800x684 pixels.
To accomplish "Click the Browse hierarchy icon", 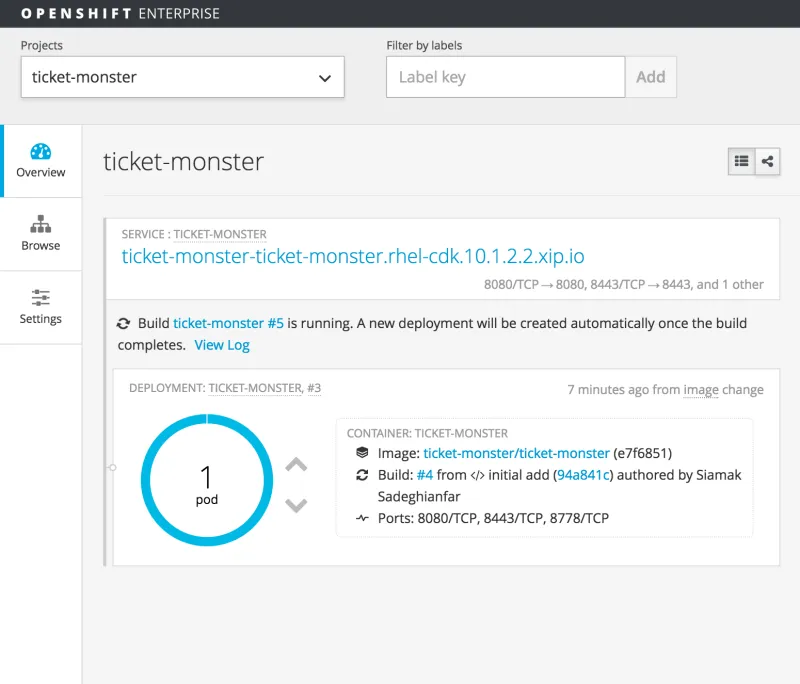I will pos(41,225).
